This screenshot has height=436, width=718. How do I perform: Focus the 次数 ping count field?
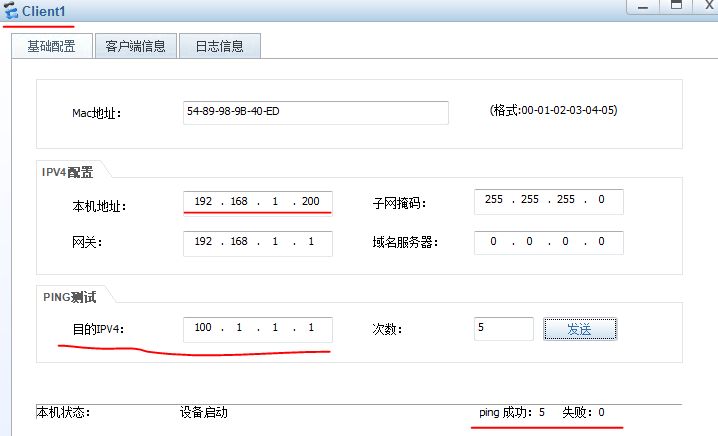click(x=503, y=329)
